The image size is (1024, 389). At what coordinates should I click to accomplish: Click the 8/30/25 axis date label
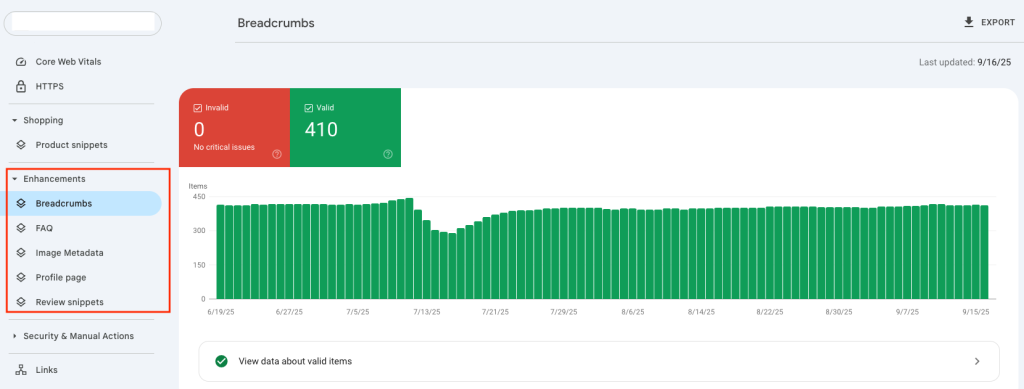pos(839,312)
